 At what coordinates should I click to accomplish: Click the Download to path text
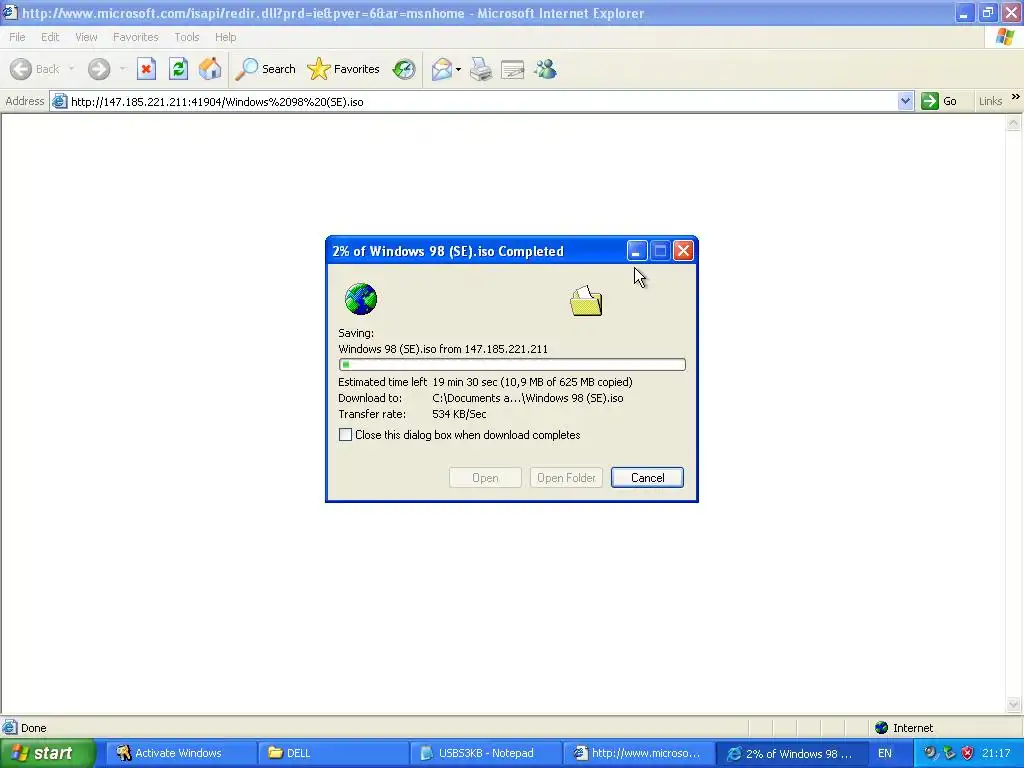coord(528,398)
